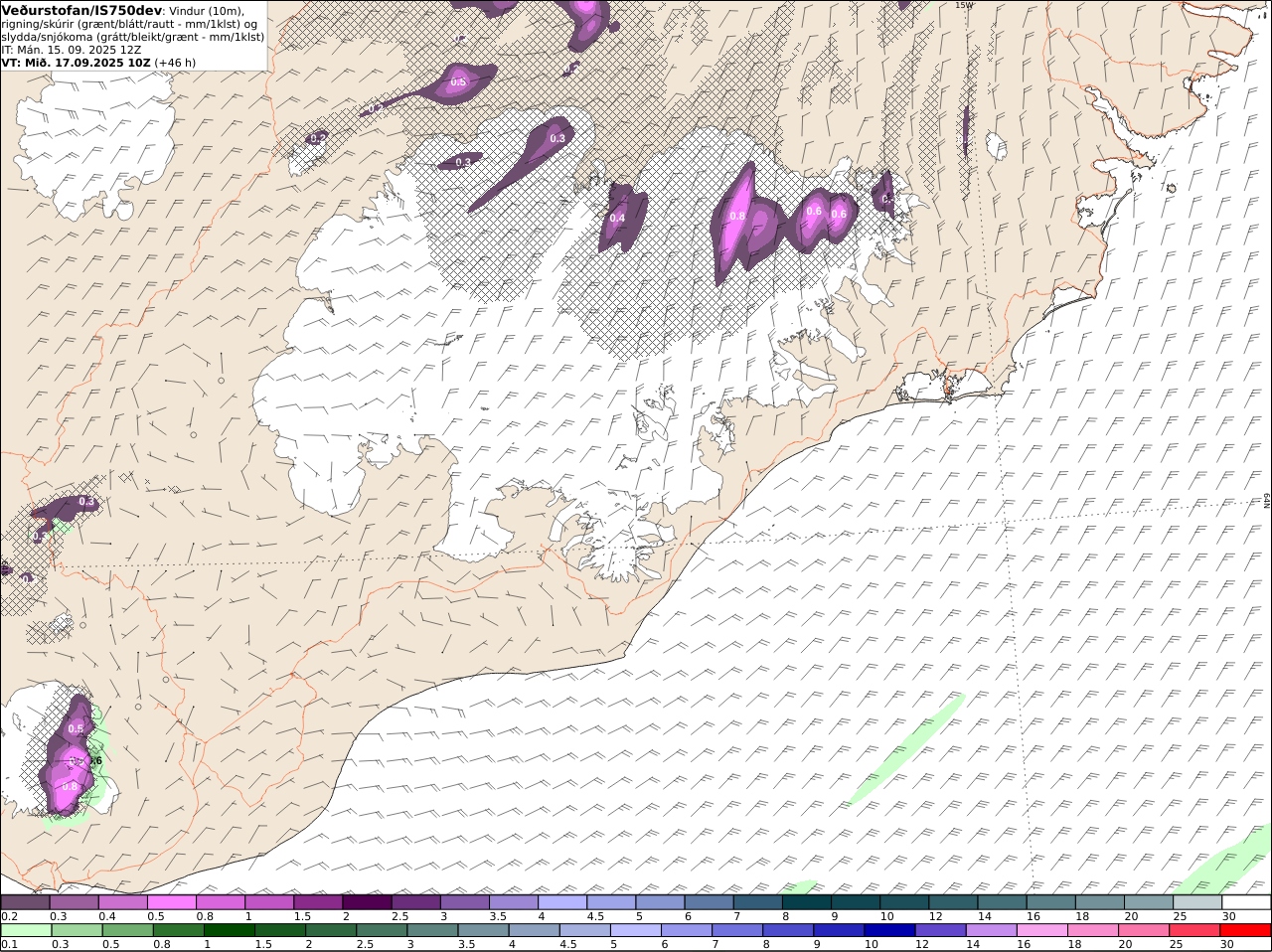Pick the light purple 14 swatch in rain legend
This screenshot has height=952, width=1272.
click(x=991, y=931)
